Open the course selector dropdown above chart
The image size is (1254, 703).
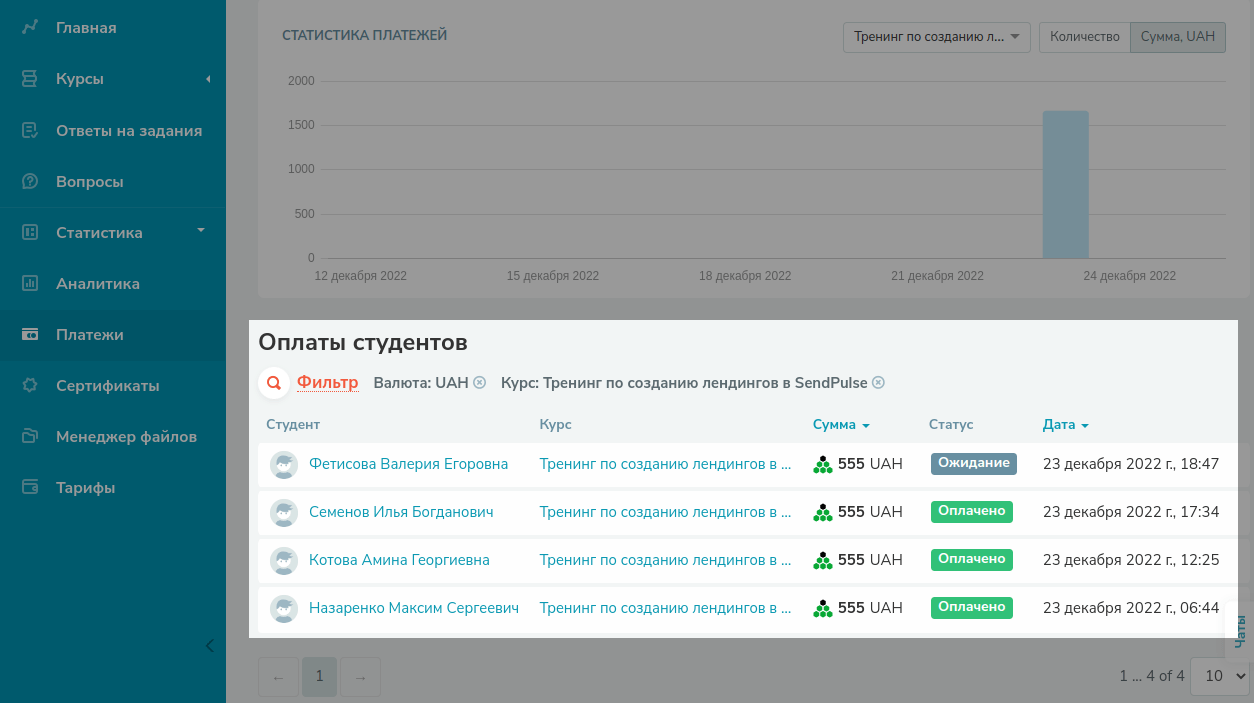tap(936, 37)
